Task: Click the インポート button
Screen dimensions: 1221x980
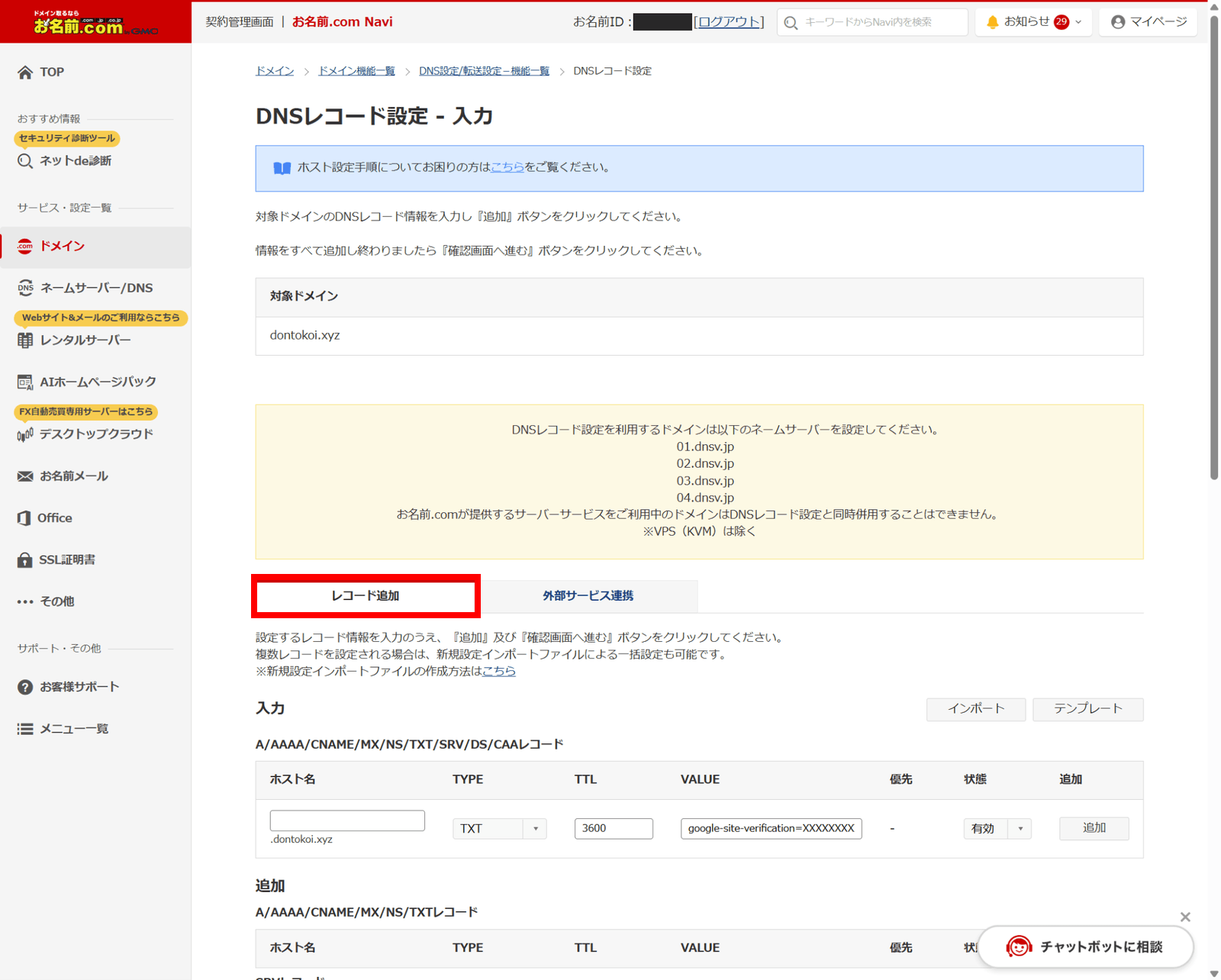Action: coord(976,709)
